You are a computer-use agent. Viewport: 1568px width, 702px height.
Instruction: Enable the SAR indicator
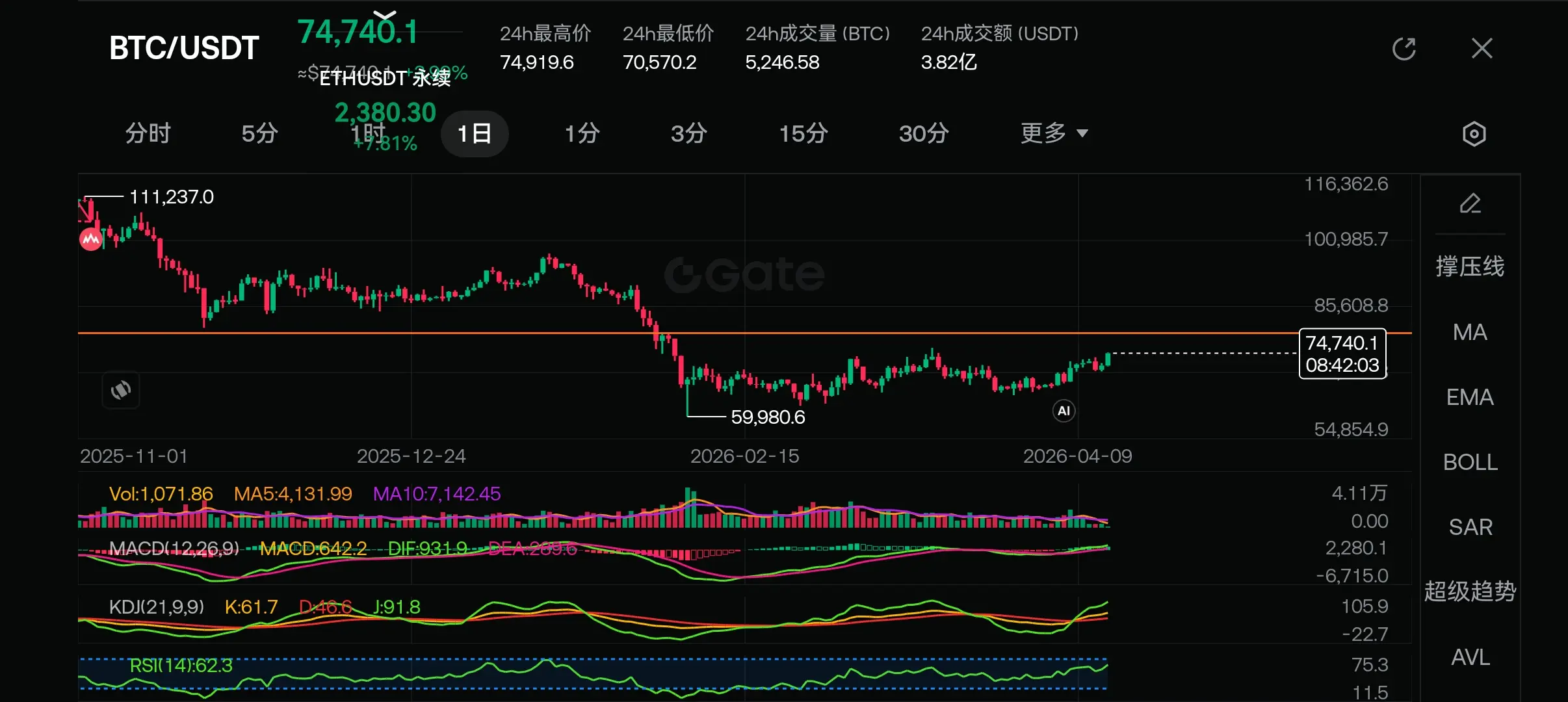coord(1470,527)
